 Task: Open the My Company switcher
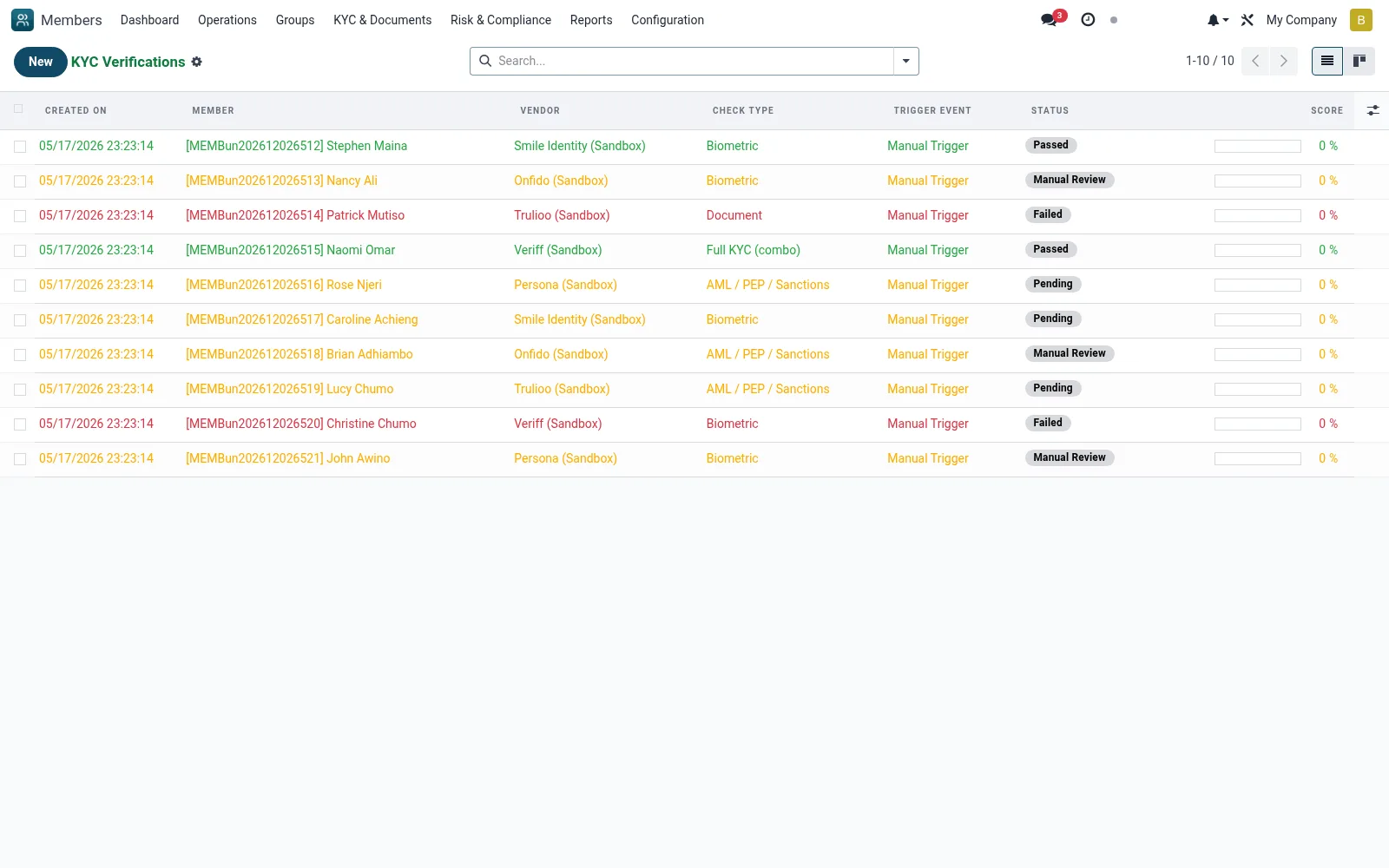click(1301, 20)
